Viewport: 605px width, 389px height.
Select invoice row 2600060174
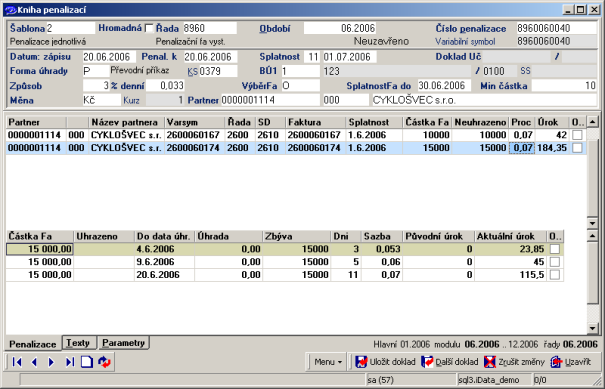(x=296, y=148)
